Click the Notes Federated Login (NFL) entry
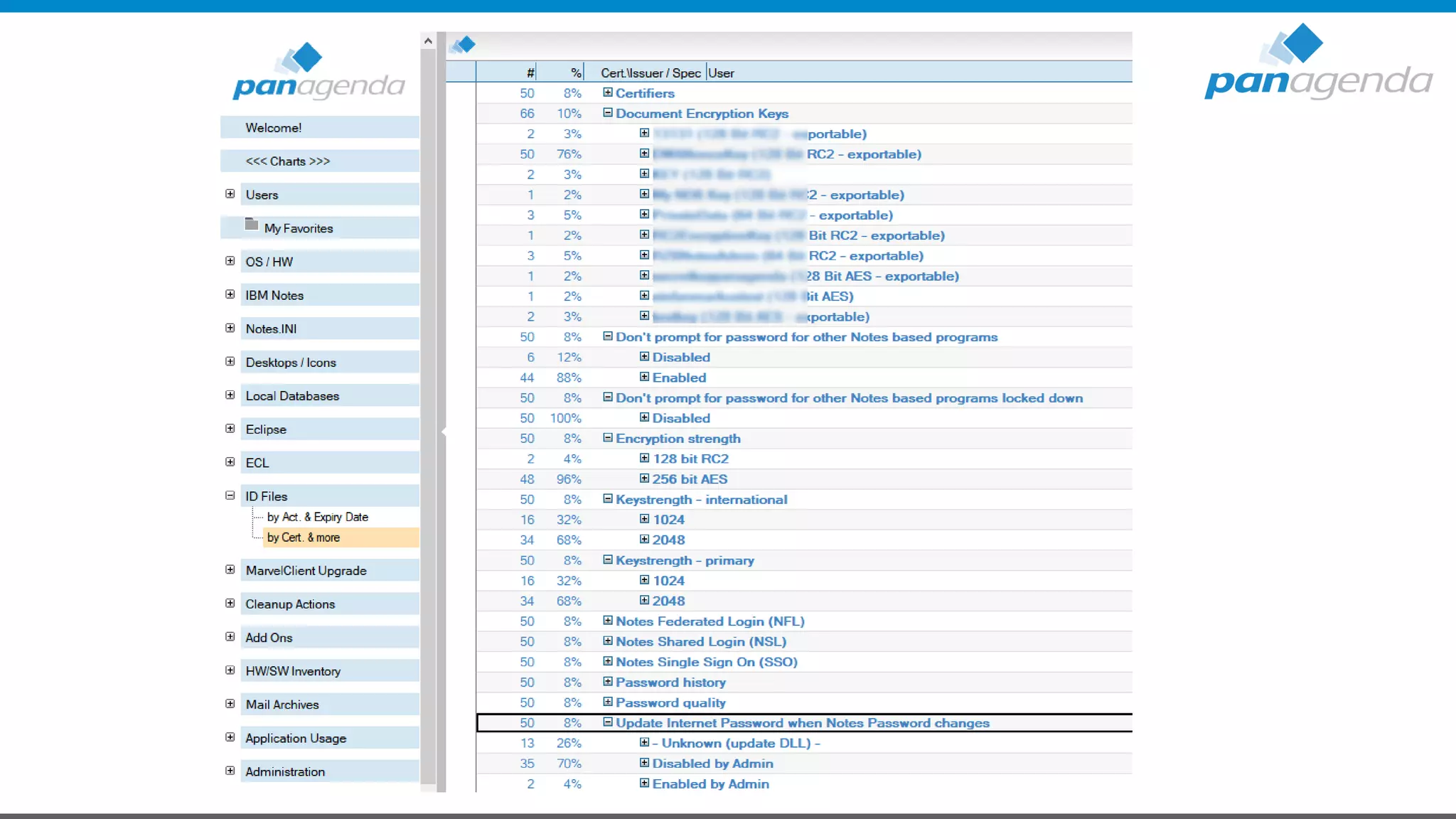This screenshot has height=819, width=1456. (x=710, y=621)
